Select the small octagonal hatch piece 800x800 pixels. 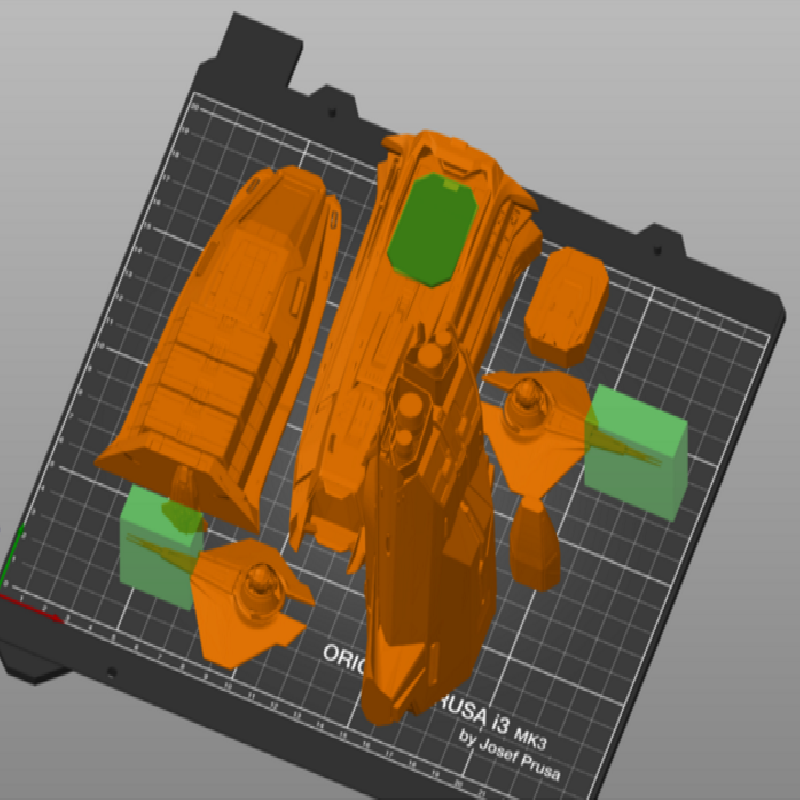tap(566, 306)
